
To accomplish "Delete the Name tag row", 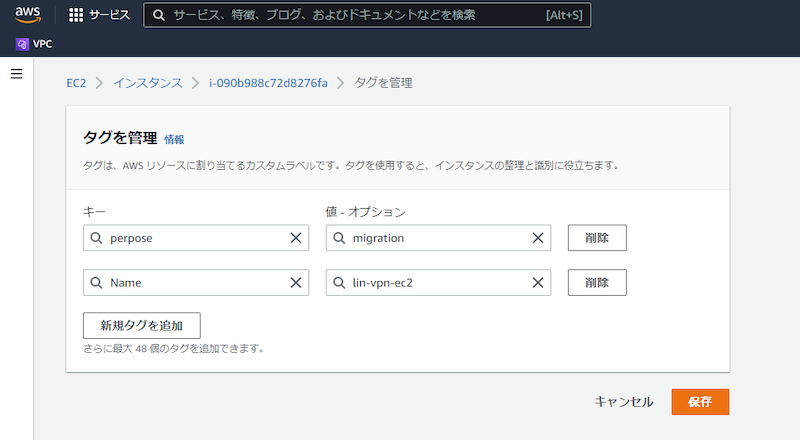I will [x=597, y=283].
